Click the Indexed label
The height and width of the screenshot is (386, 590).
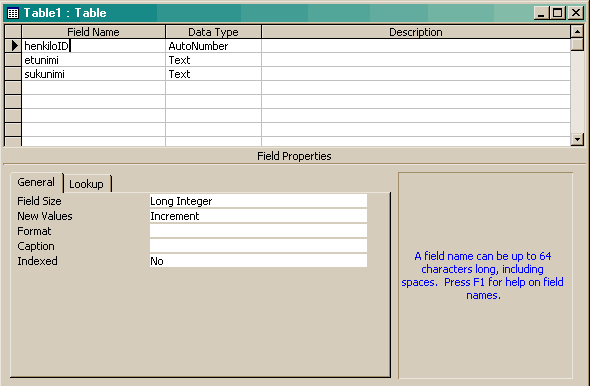37,261
